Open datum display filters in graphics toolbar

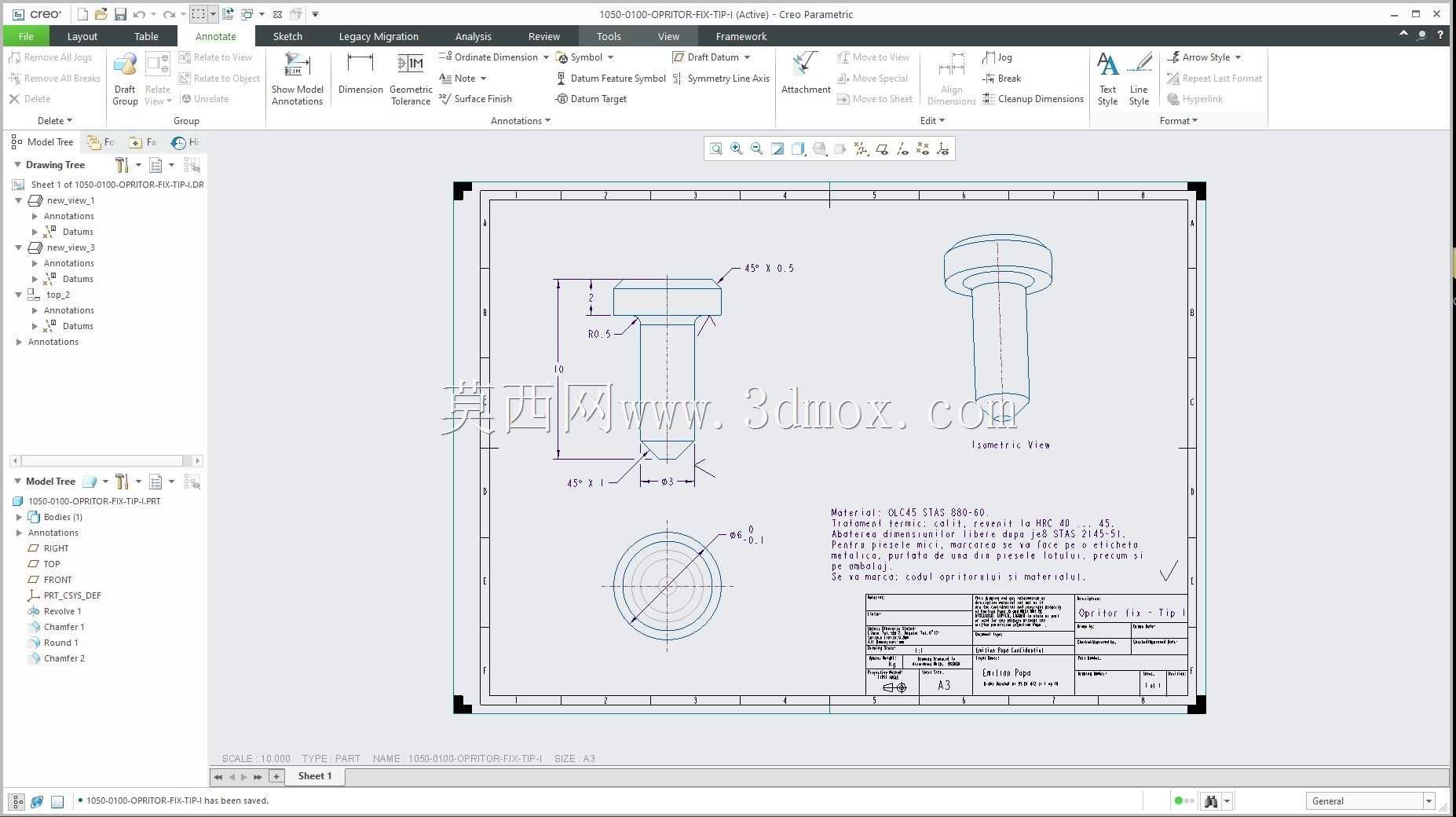coord(862,148)
